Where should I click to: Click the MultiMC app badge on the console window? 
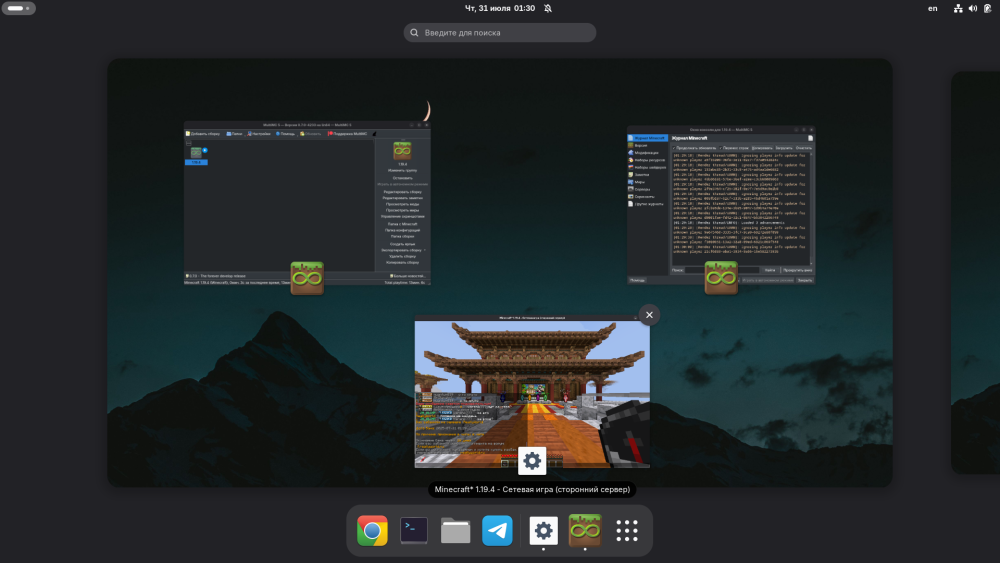click(x=721, y=278)
